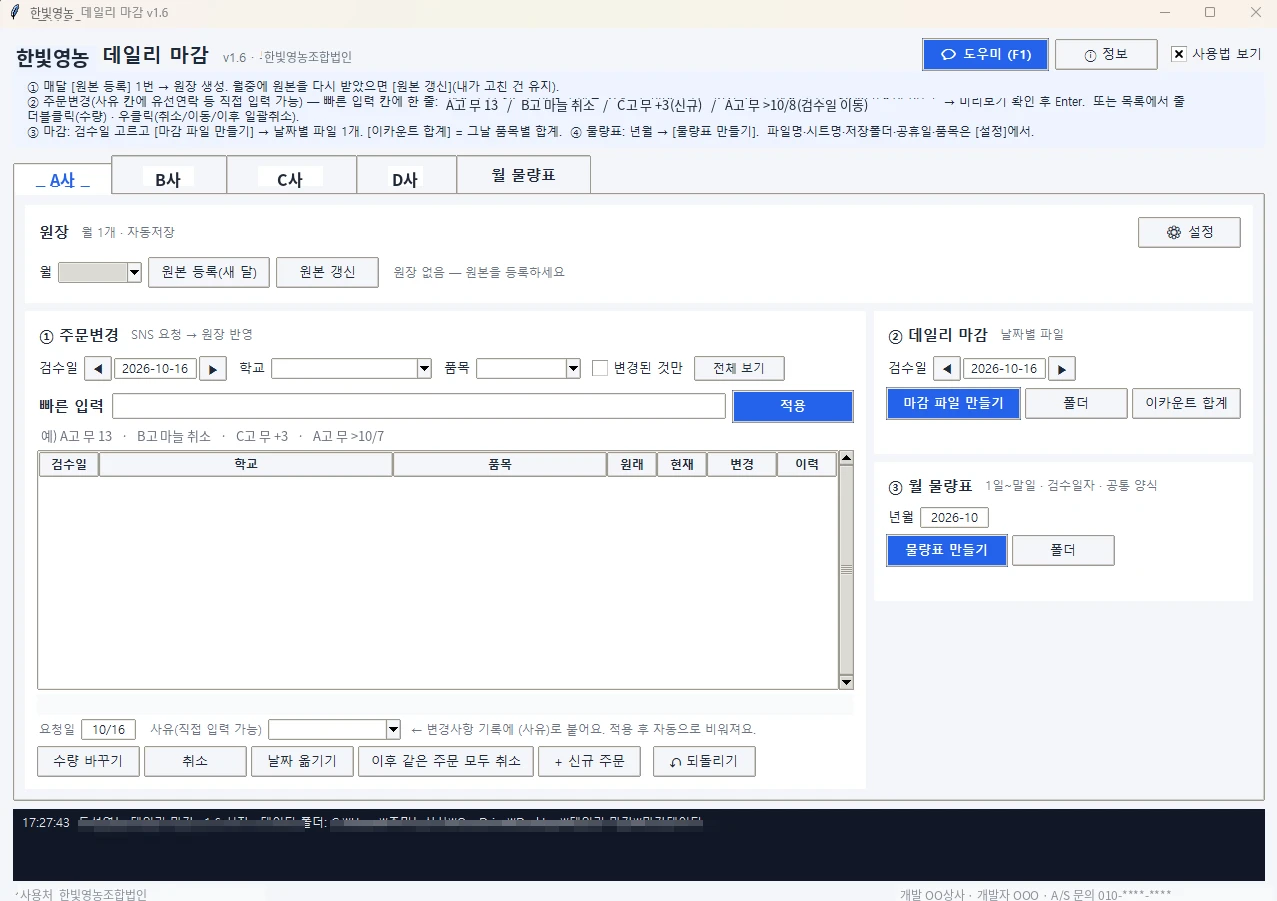The image size is (1277, 901).
Task: Open the 도우미 (F1) help button
Action: [985, 54]
